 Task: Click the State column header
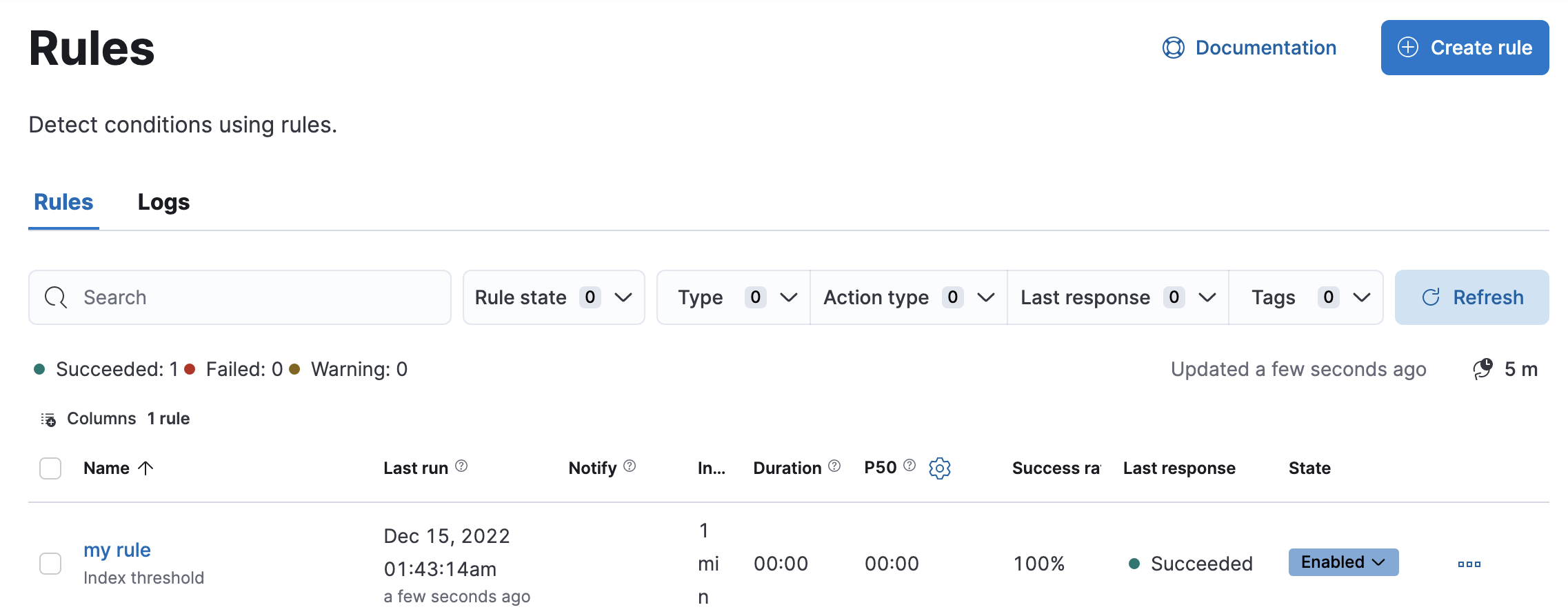coord(1309,468)
